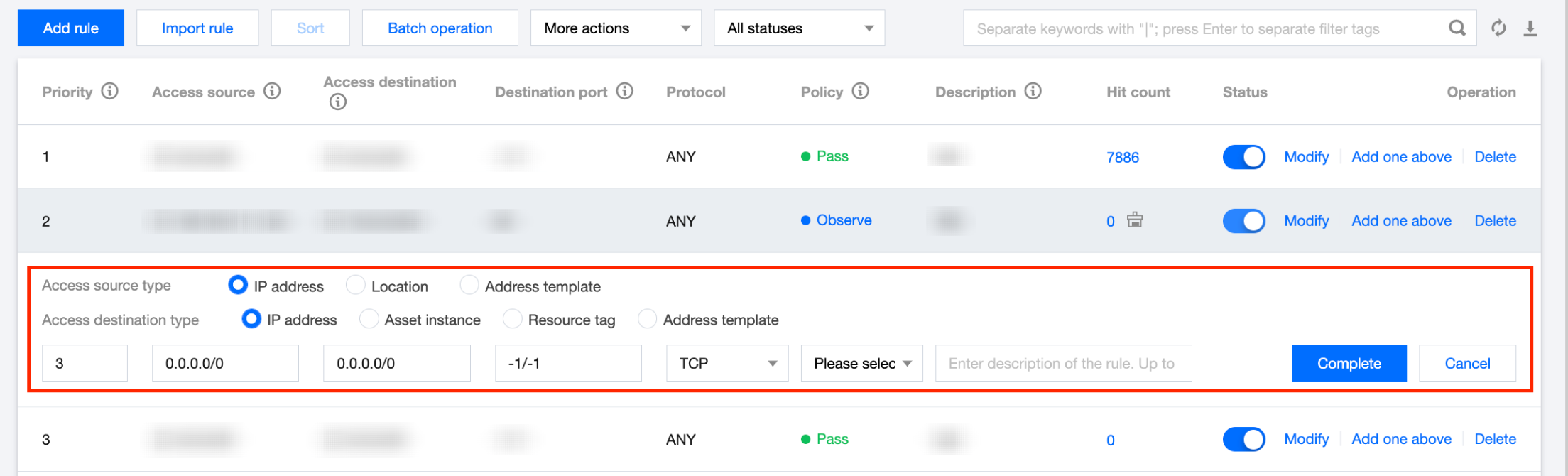Screen dimensions: 1568x476
Task: Click the Destination port info icon
Action: pos(624,92)
